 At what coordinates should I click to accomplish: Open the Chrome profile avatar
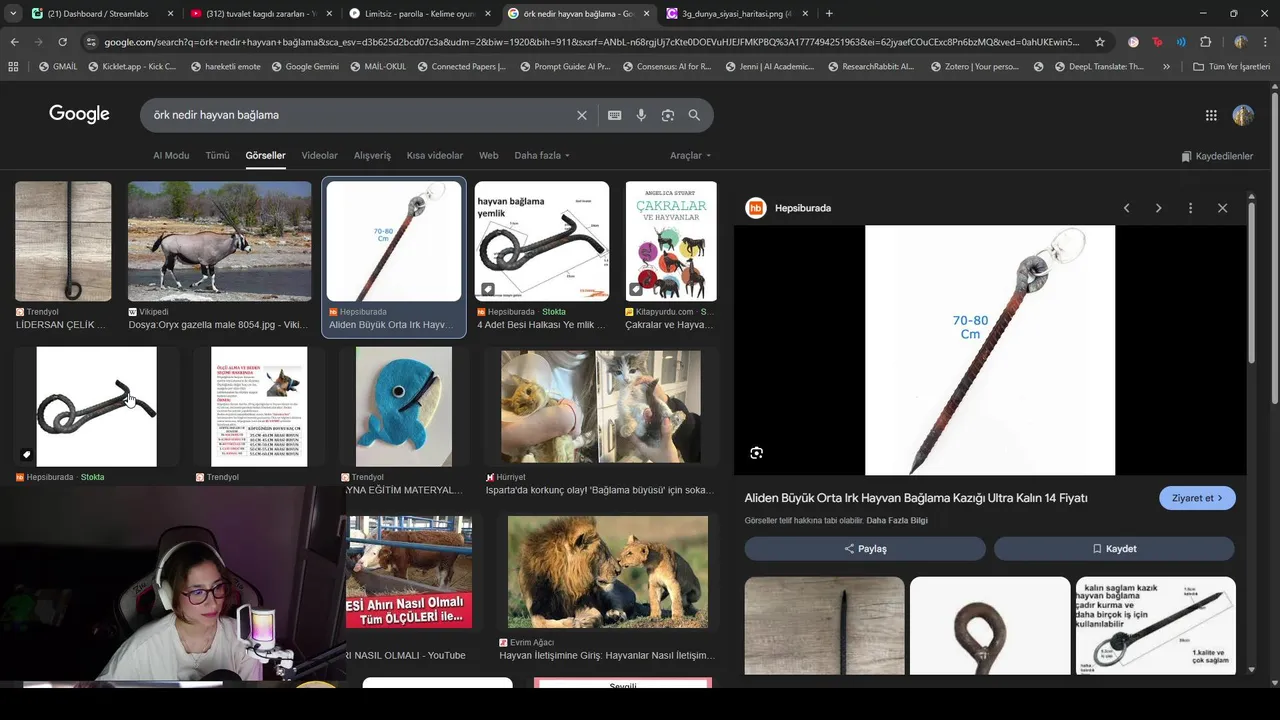1240,42
